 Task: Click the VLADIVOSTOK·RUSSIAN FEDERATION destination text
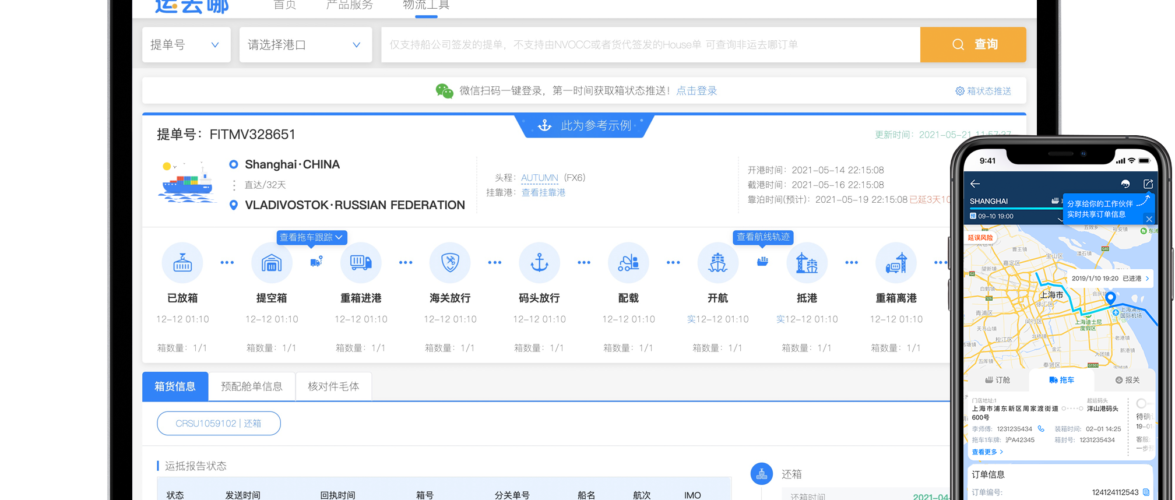(x=355, y=205)
